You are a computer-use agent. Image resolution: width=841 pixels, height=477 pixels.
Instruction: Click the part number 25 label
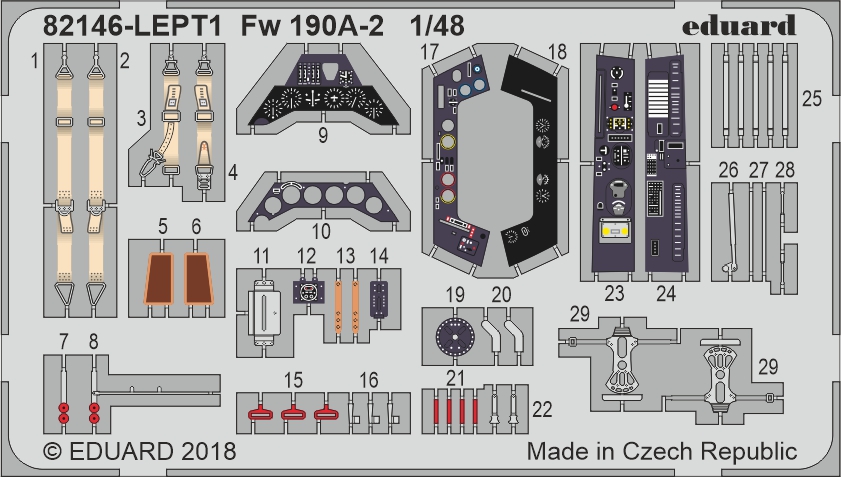click(x=812, y=98)
